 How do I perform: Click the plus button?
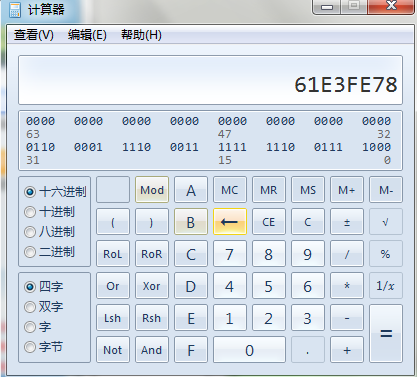pos(347,350)
